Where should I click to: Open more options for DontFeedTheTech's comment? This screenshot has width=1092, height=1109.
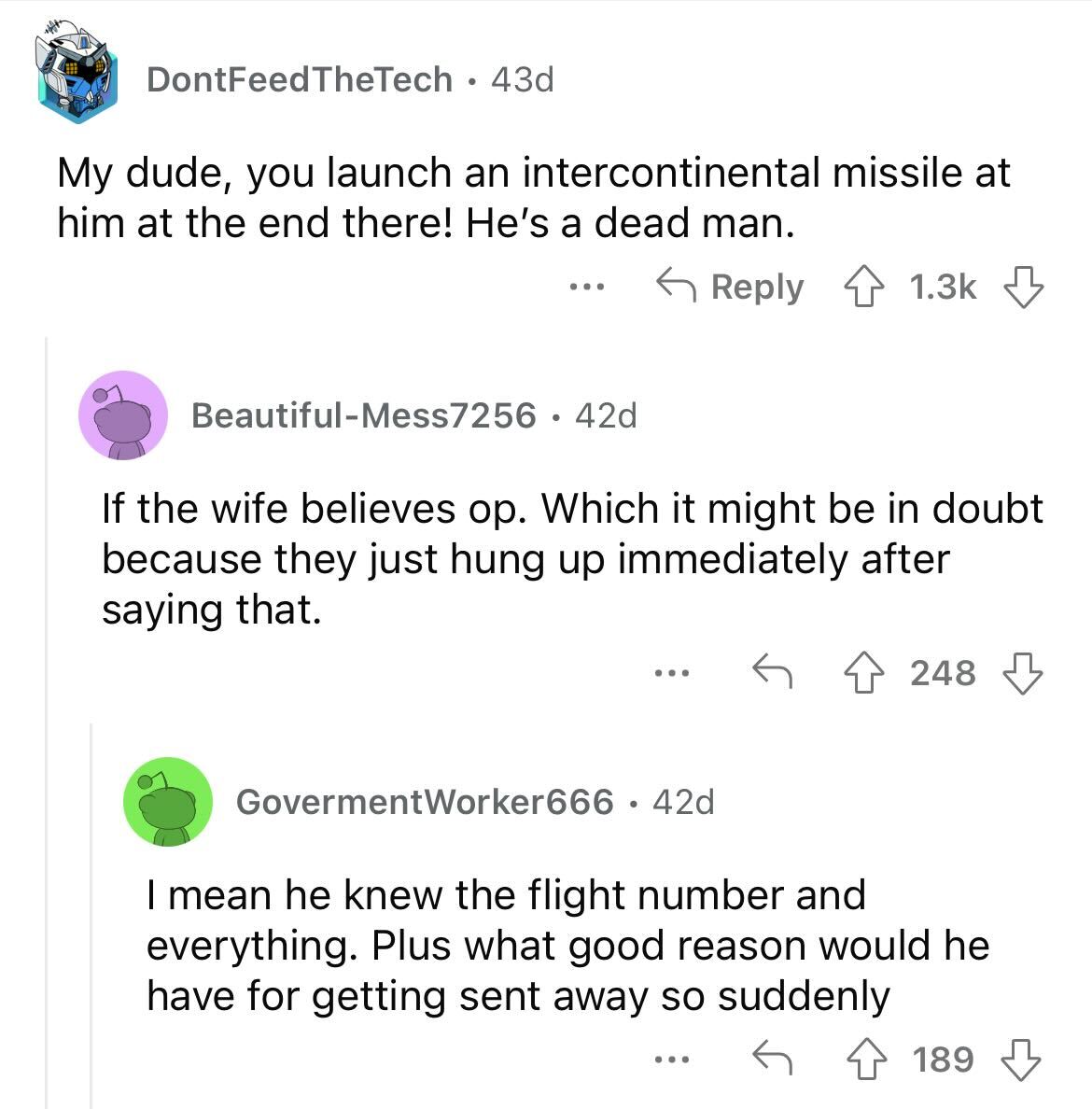(x=587, y=288)
